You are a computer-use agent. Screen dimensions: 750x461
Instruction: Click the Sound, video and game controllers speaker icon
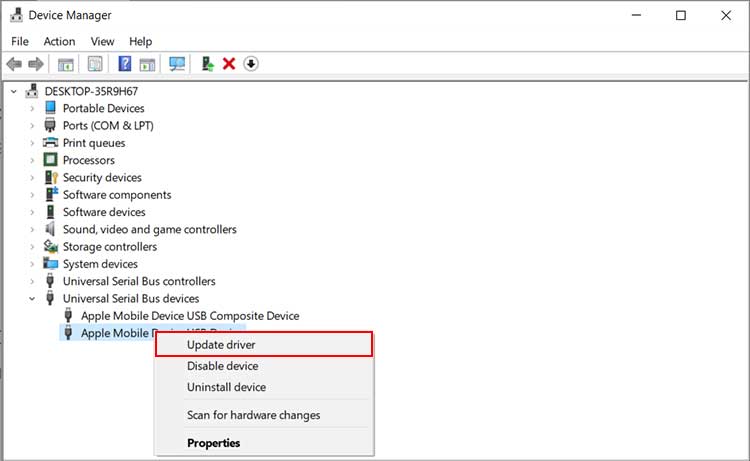point(50,229)
